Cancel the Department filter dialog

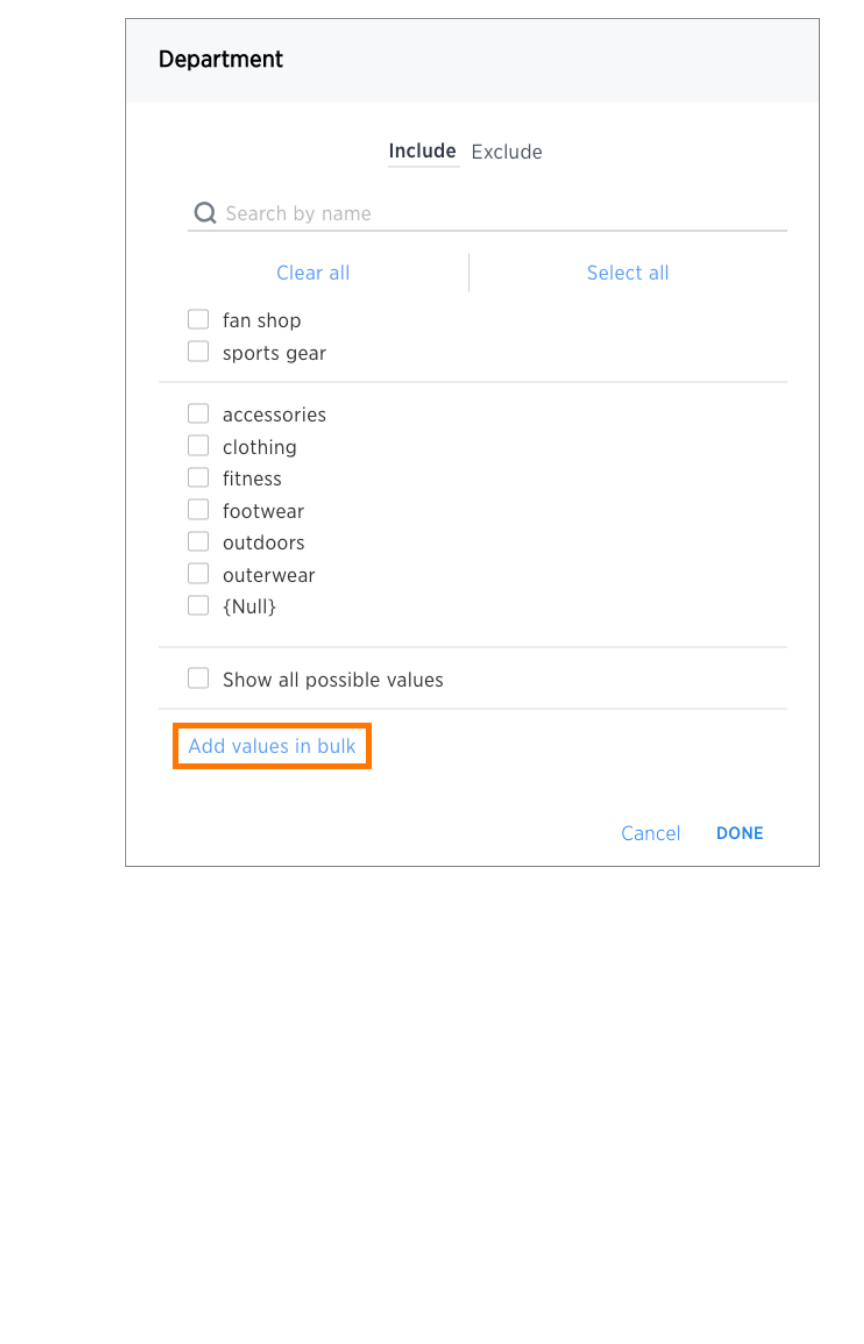(650, 833)
